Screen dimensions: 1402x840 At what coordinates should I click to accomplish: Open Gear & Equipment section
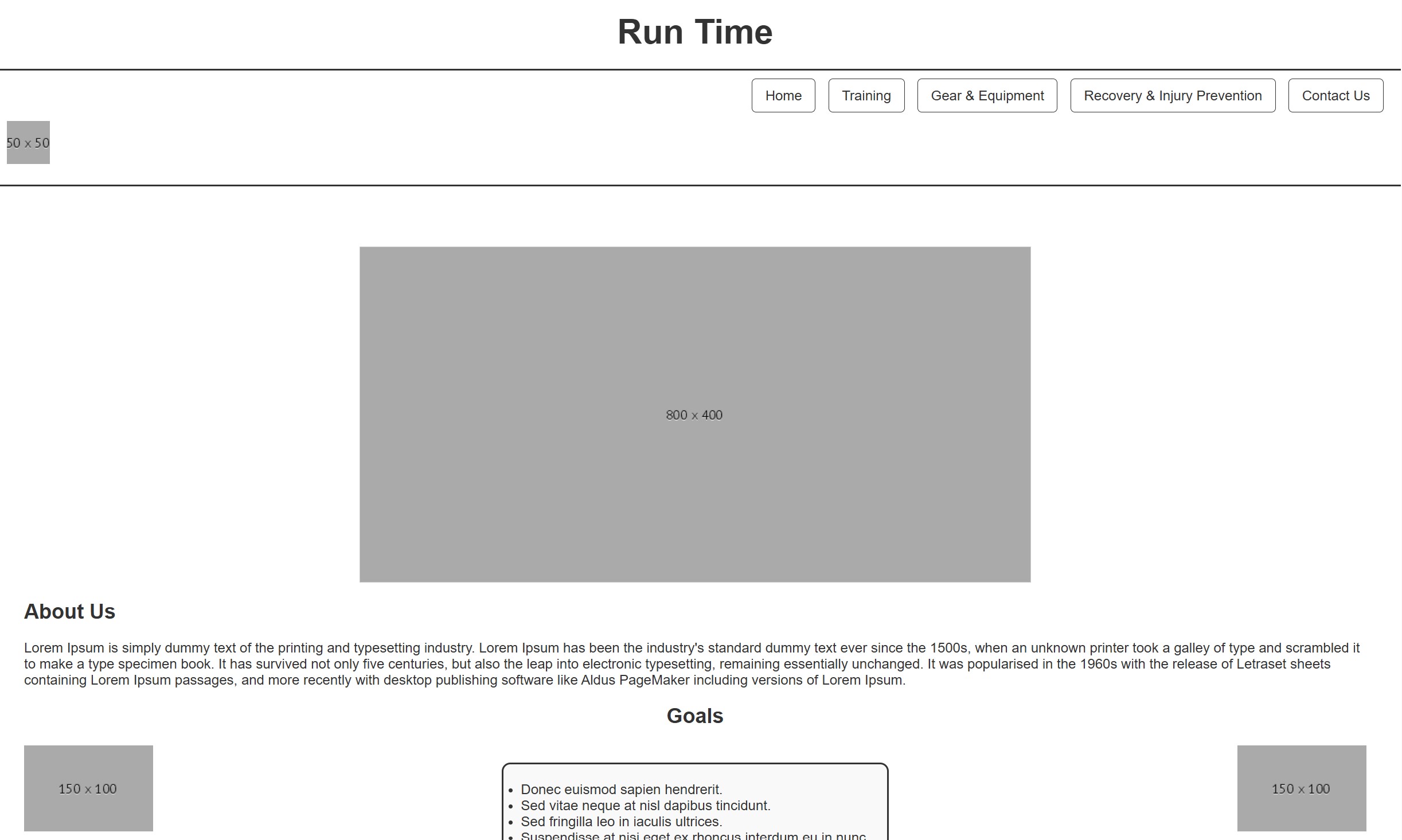pyautogui.click(x=987, y=96)
